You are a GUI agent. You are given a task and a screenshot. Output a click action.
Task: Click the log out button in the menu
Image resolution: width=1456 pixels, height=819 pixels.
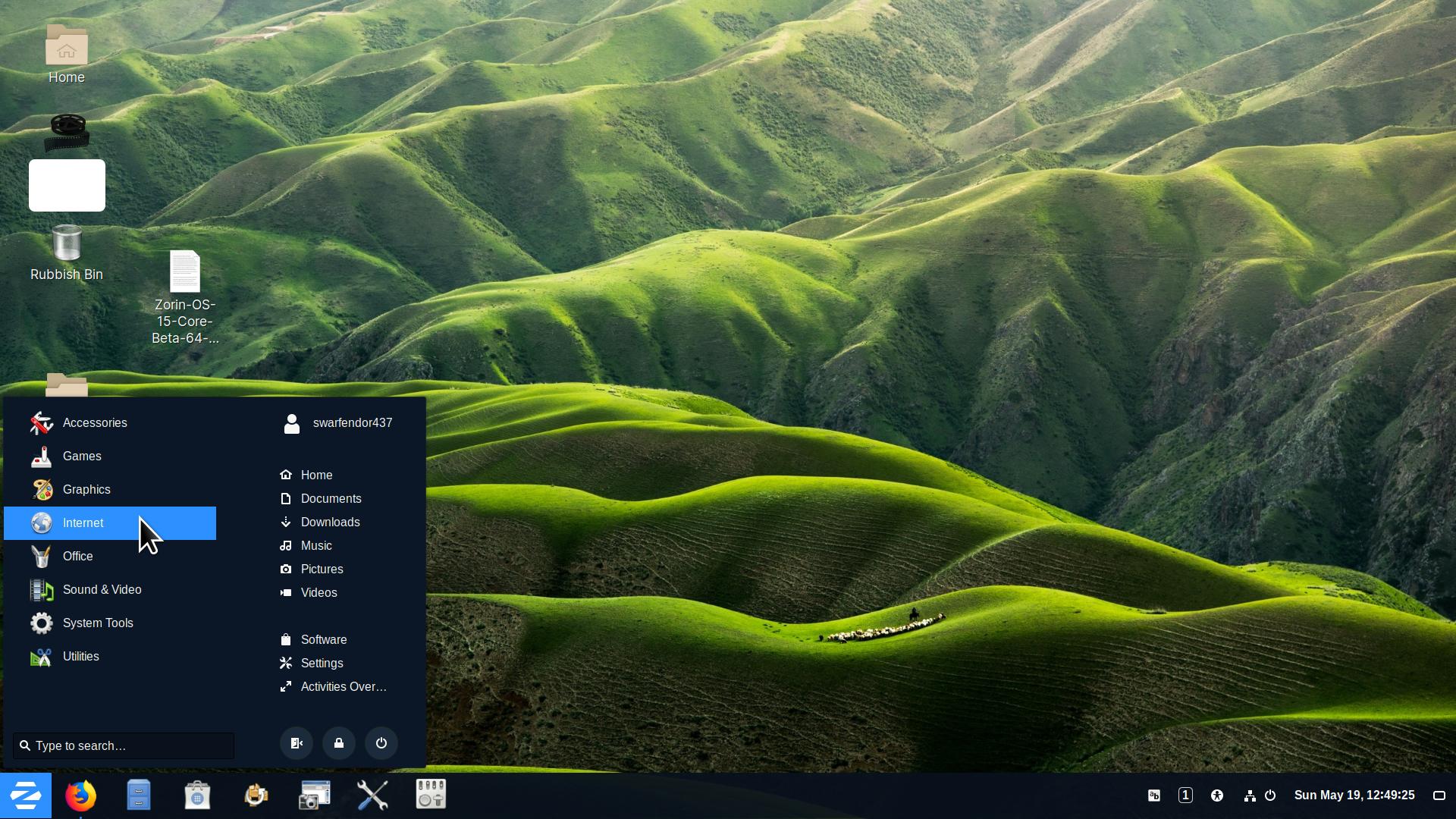coord(297,743)
